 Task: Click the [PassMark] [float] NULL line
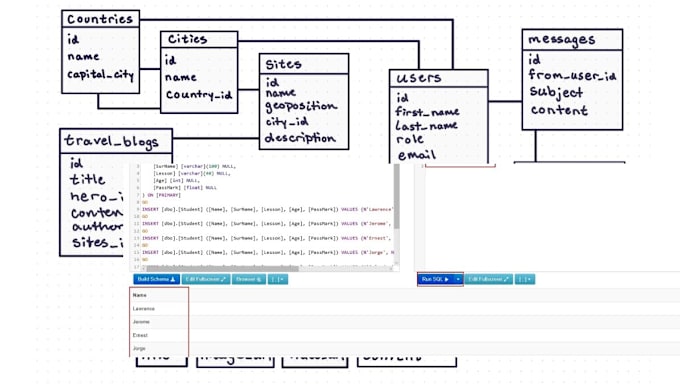click(x=185, y=188)
